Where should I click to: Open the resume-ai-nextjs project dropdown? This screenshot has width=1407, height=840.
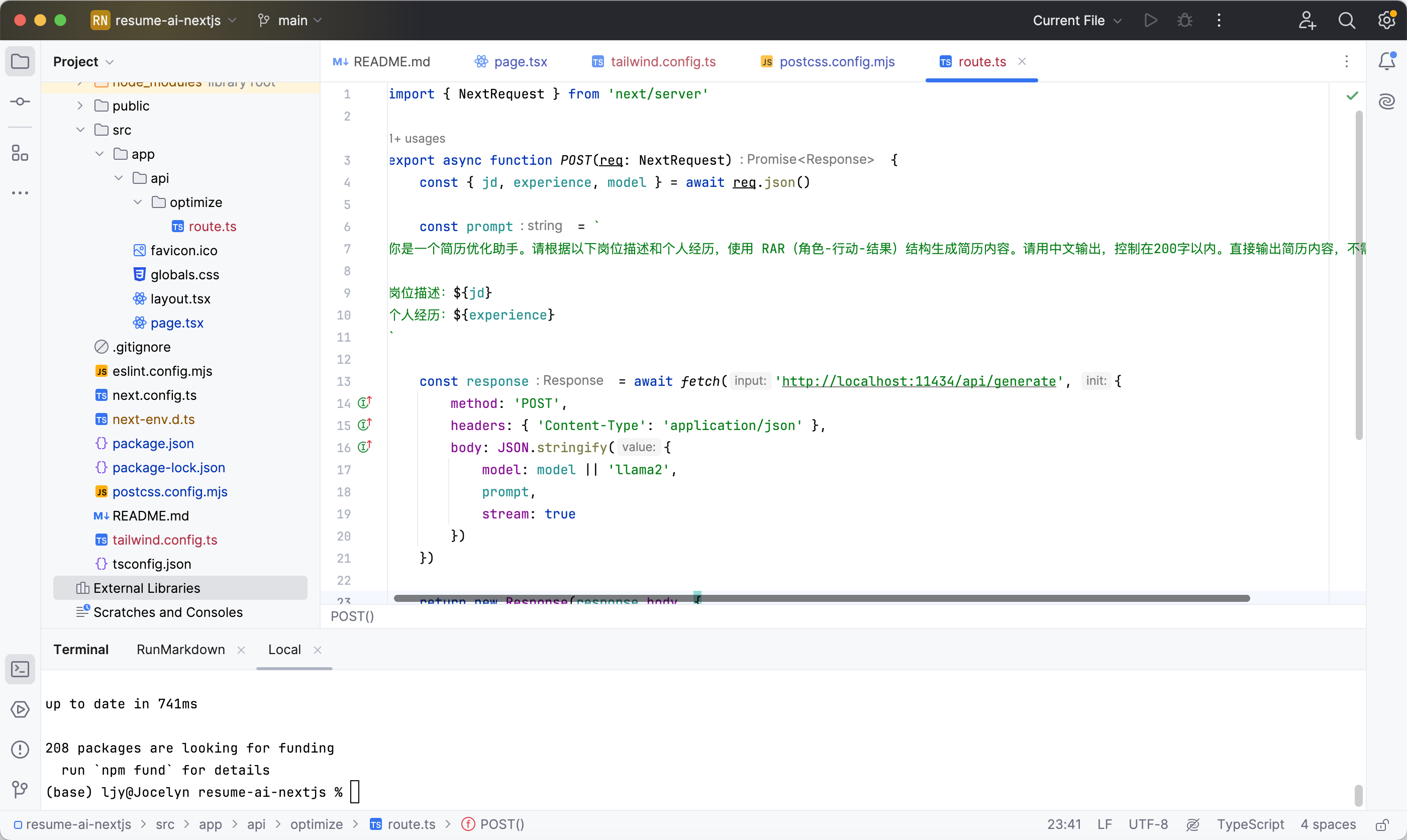[164, 21]
